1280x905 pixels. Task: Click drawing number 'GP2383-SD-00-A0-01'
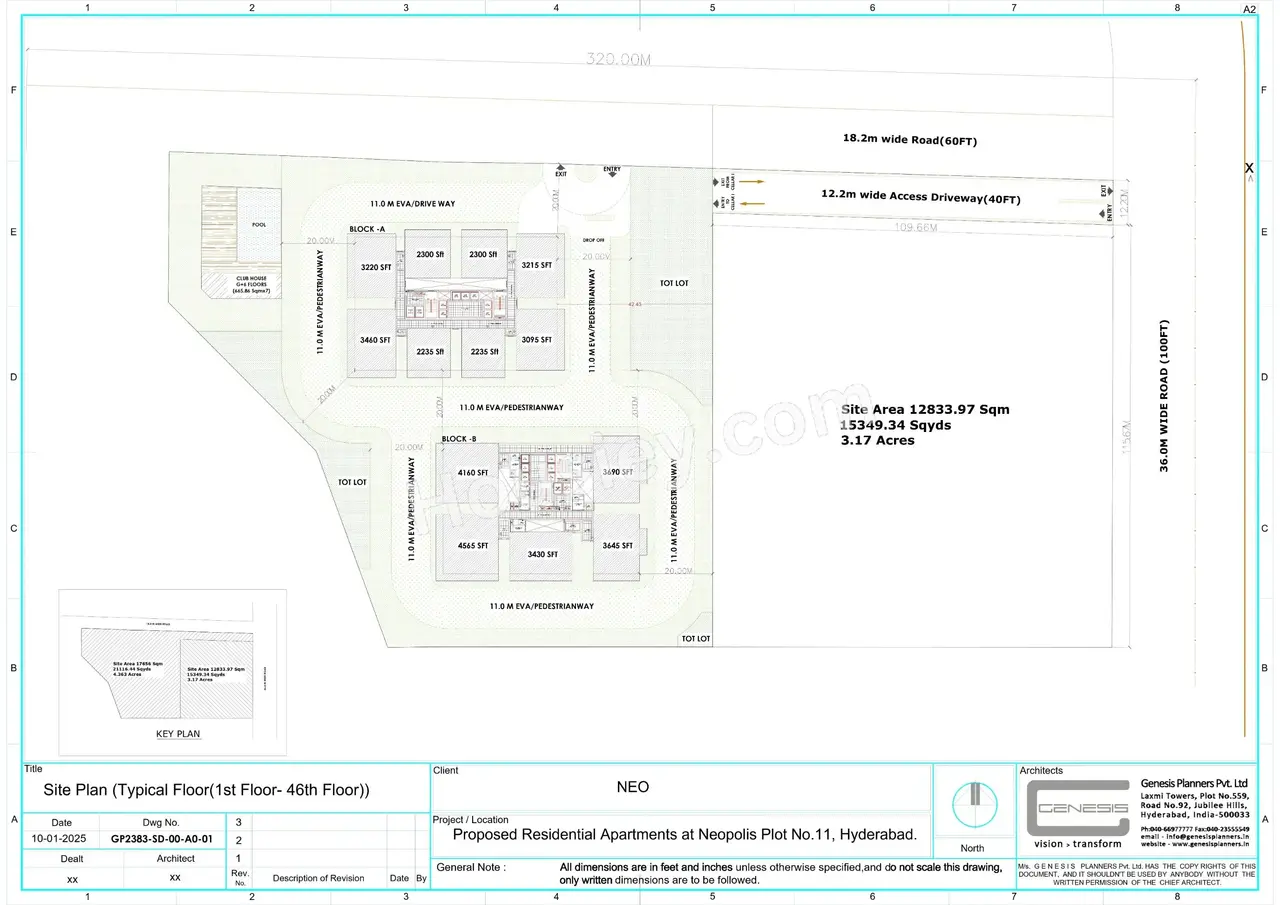[x=162, y=839]
